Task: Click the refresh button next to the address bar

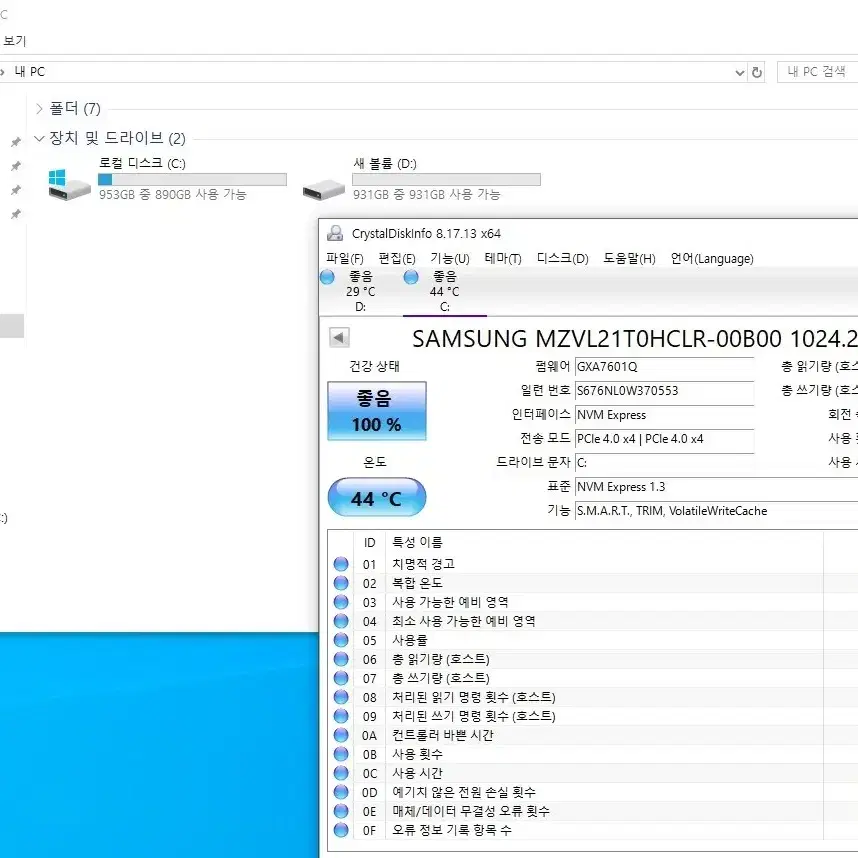Action: 757,72
